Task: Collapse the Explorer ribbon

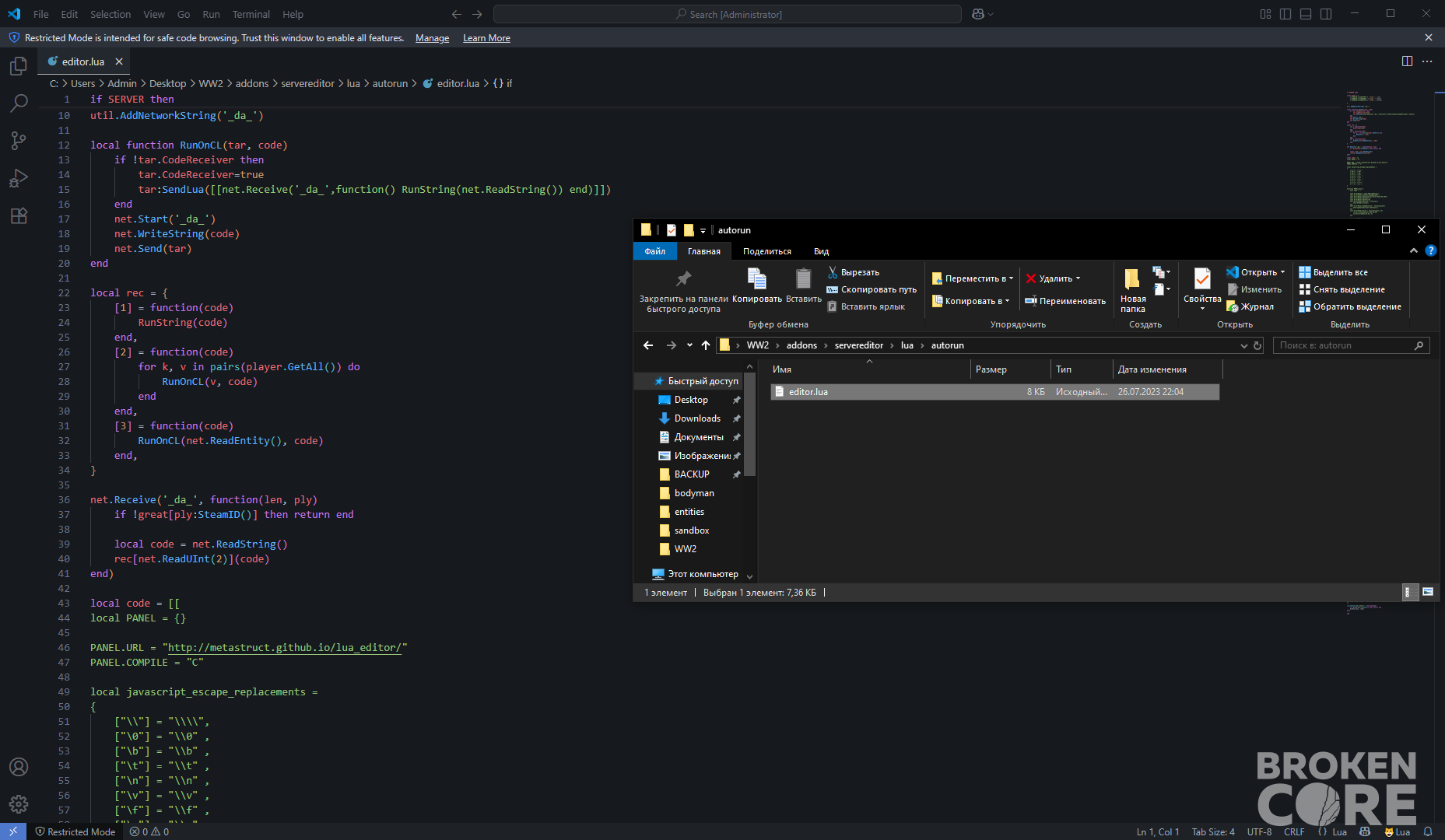Action: pyautogui.click(x=1414, y=250)
